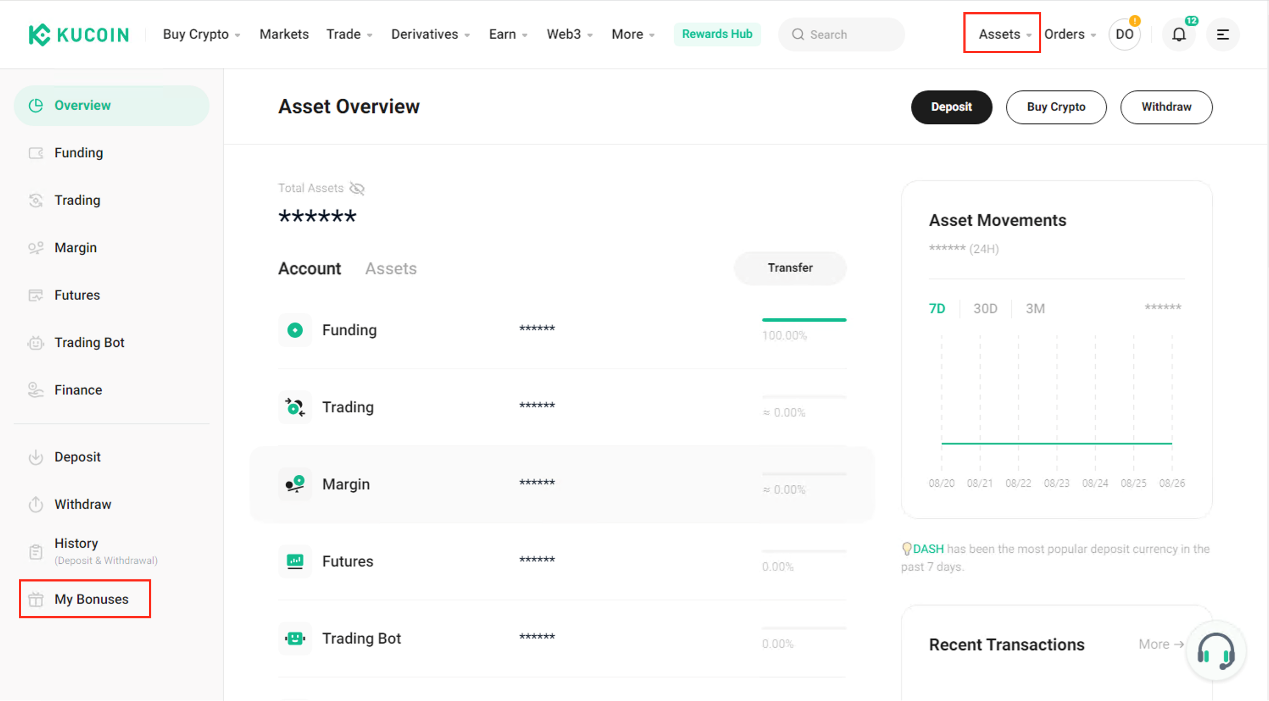Click the Margin allocation progress bar
The image size is (1269, 701).
click(804, 474)
